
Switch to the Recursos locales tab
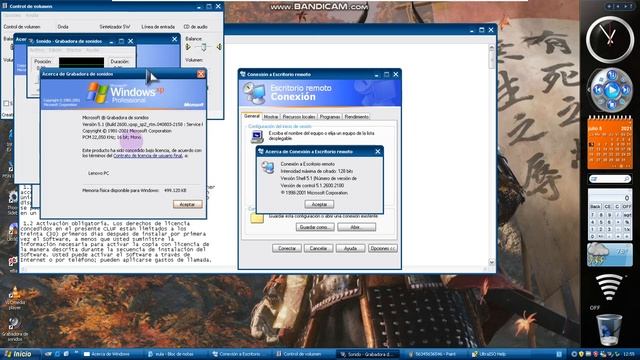coord(299,117)
